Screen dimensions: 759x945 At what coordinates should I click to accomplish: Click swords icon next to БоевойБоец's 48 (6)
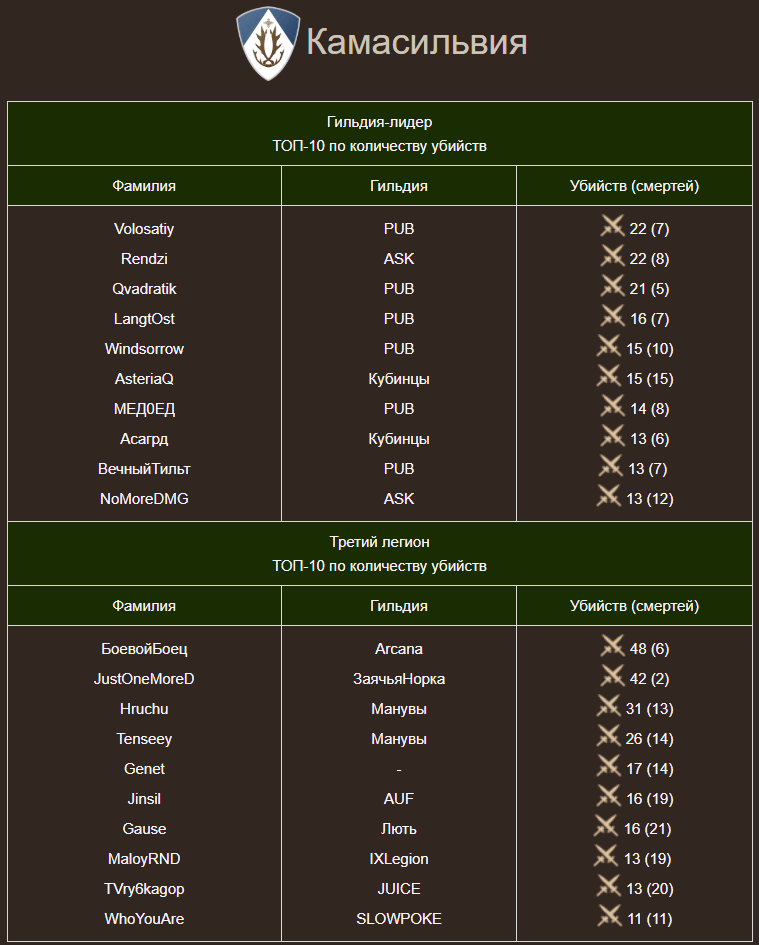click(612, 647)
